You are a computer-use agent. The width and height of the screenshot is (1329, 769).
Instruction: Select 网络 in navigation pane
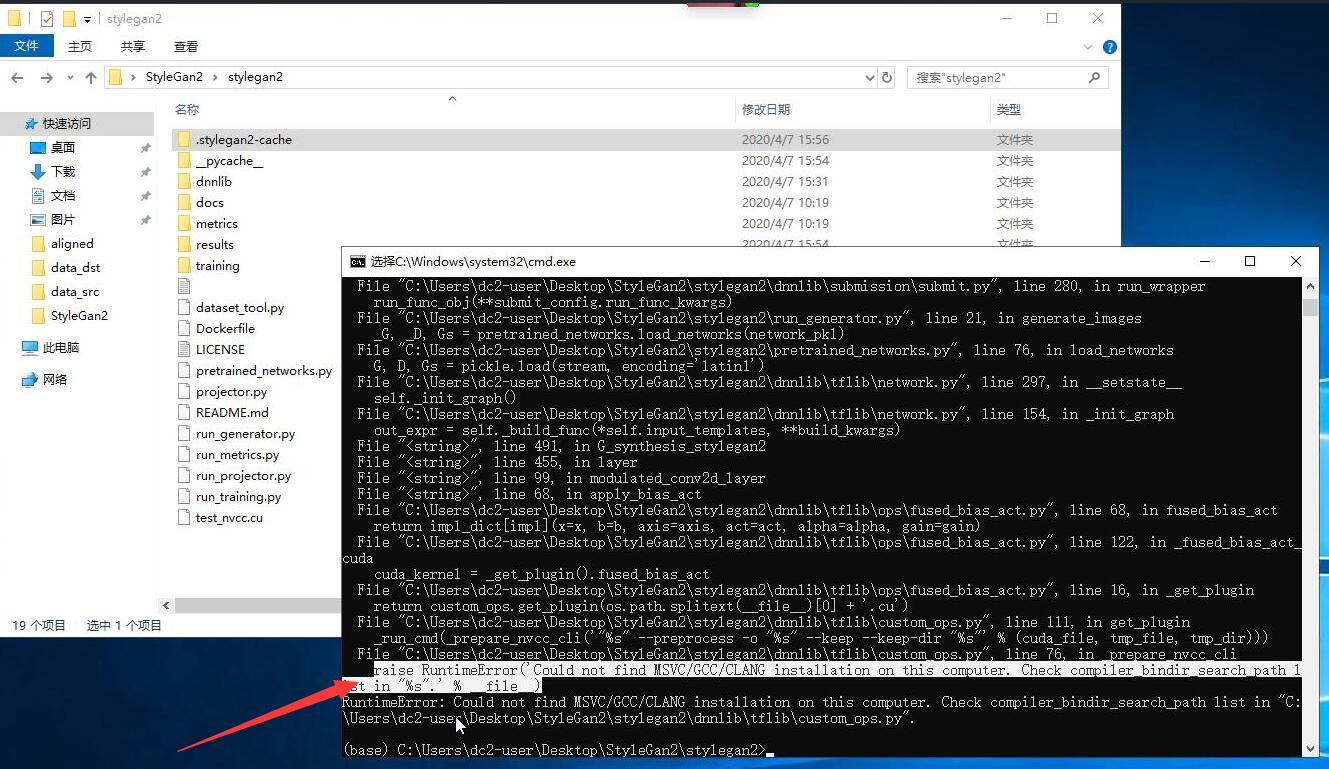tap(55, 380)
